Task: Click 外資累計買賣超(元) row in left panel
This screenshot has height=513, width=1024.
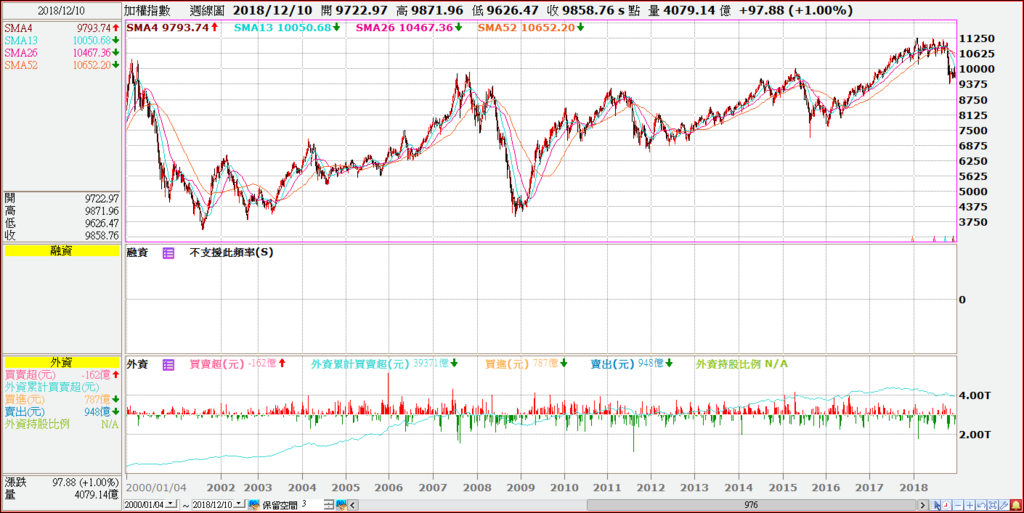Action: pyautogui.click(x=61, y=387)
